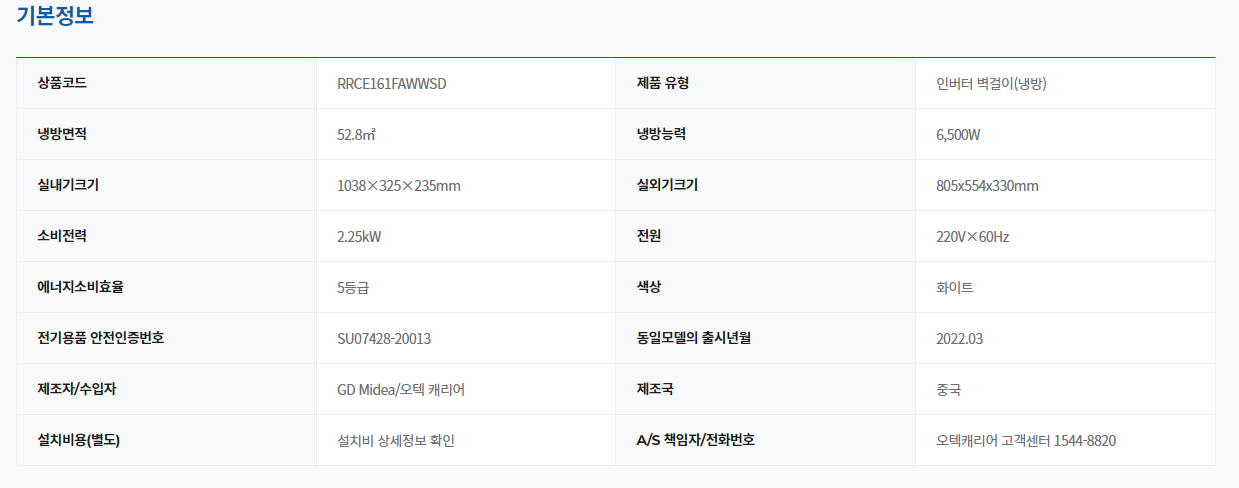1239x488 pixels.
Task: Click the 오텍캐리어 고객센터 1544-8820 phone number
Action: pyautogui.click(x=1026, y=441)
